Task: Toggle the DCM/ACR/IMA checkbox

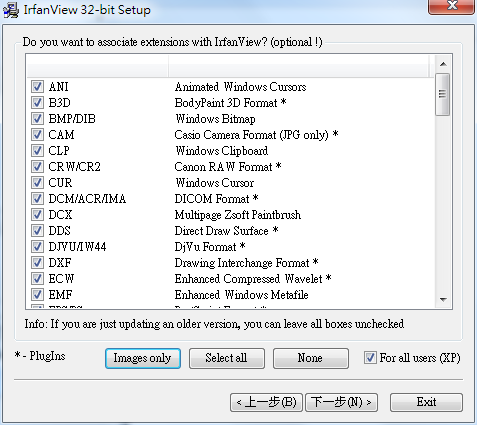Action: point(37,199)
